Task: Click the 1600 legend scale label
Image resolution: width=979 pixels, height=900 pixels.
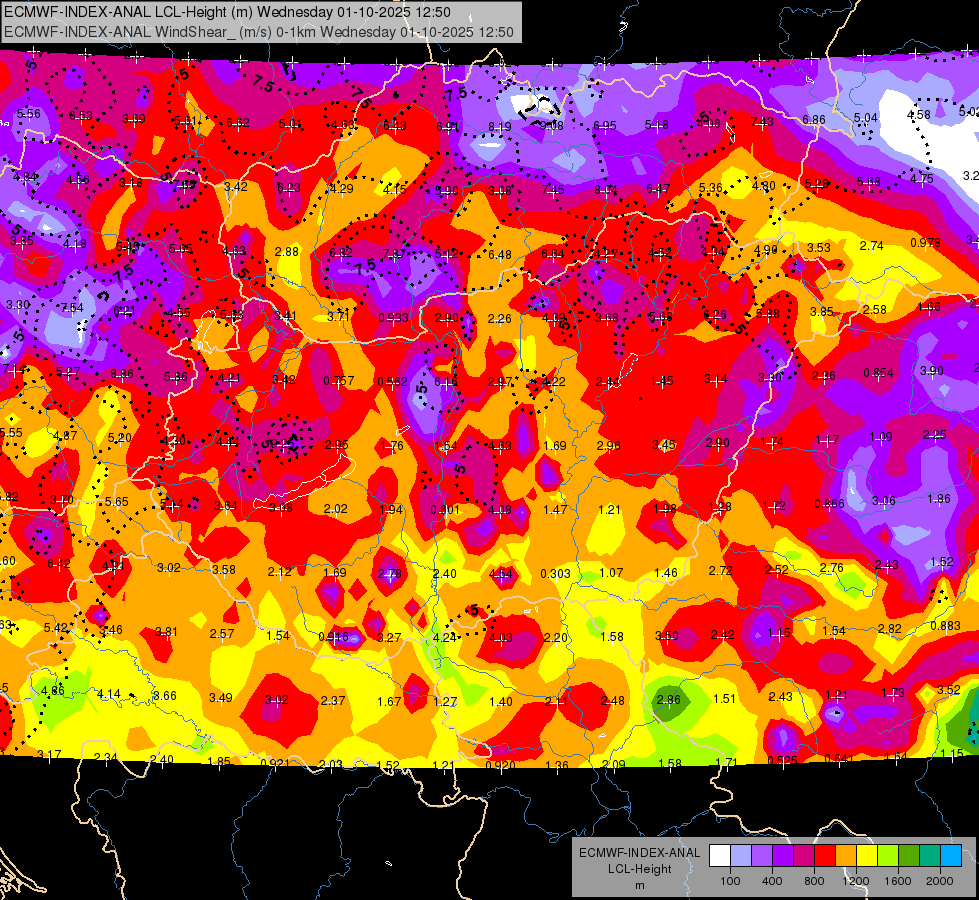Action: (x=898, y=881)
